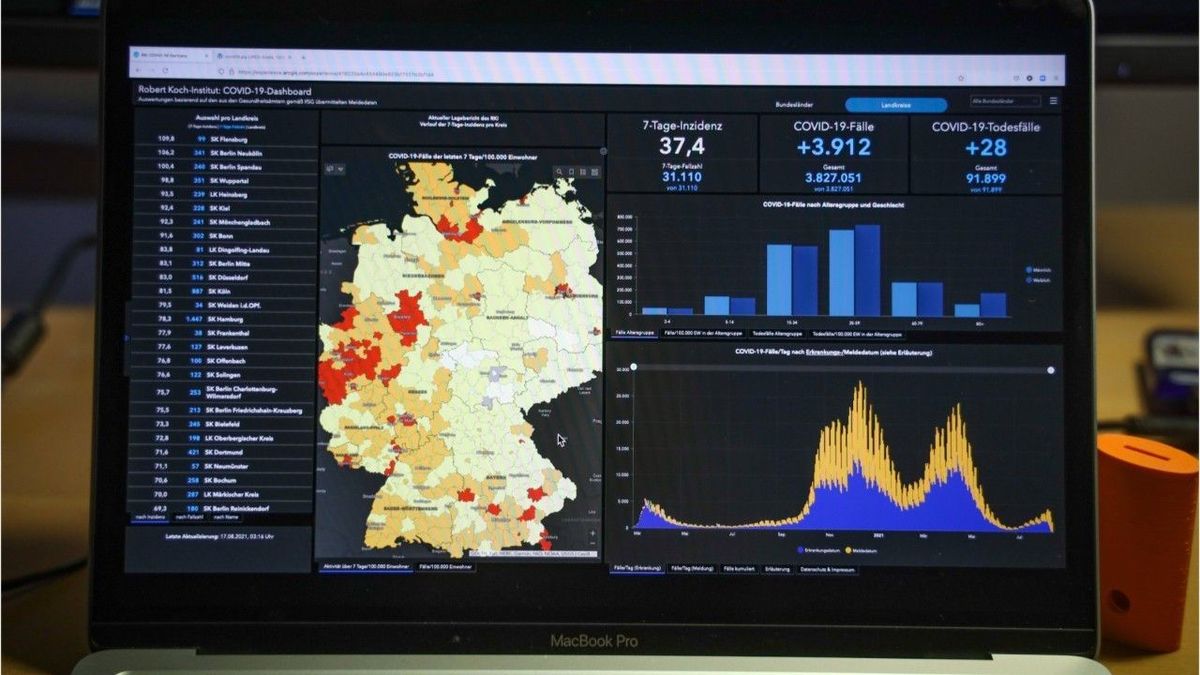Select SK Flensburg in the Landkreis list
The image size is (1200, 675).
click(225, 139)
